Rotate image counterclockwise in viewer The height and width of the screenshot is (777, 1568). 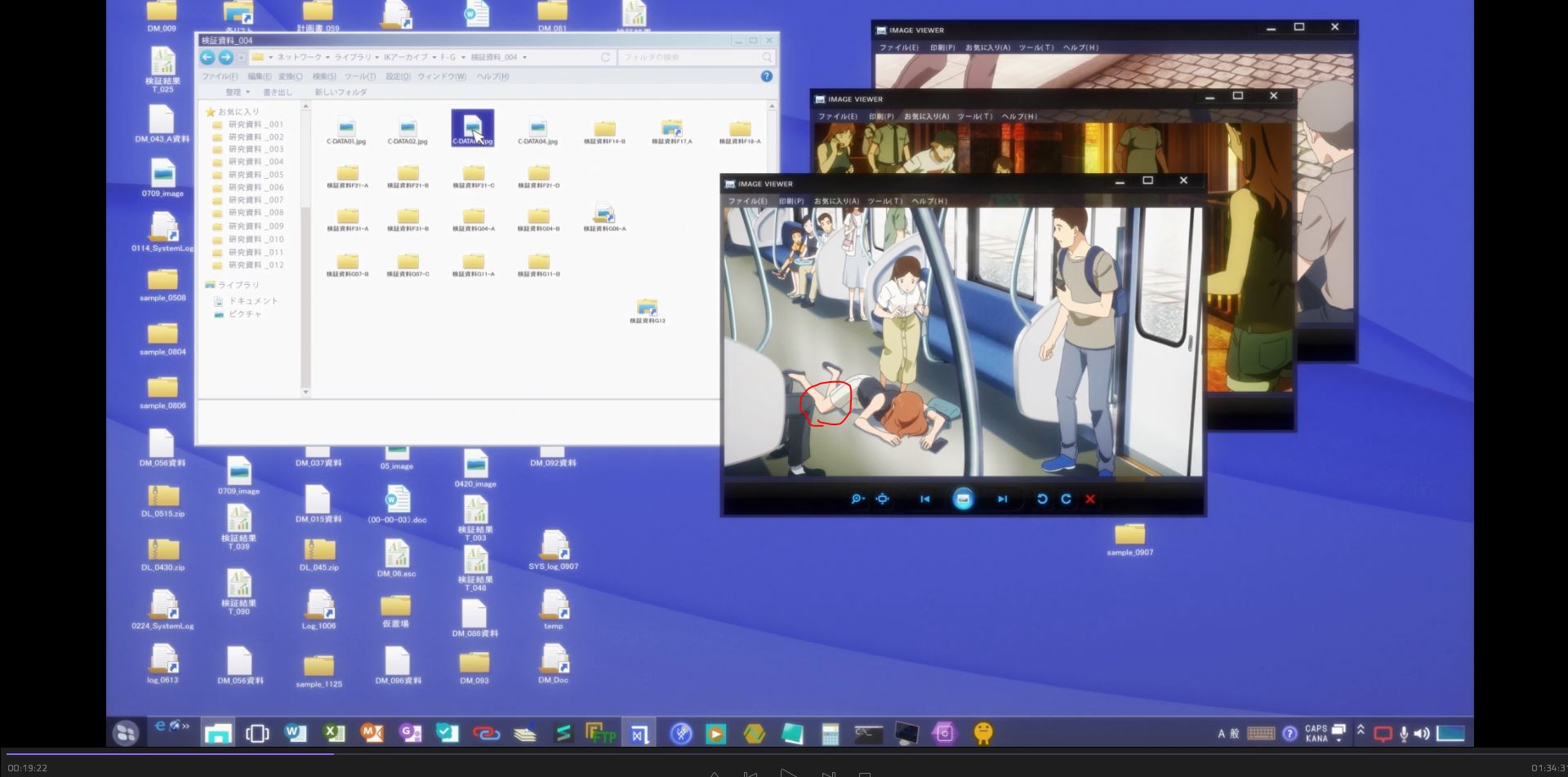click(x=1042, y=499)
